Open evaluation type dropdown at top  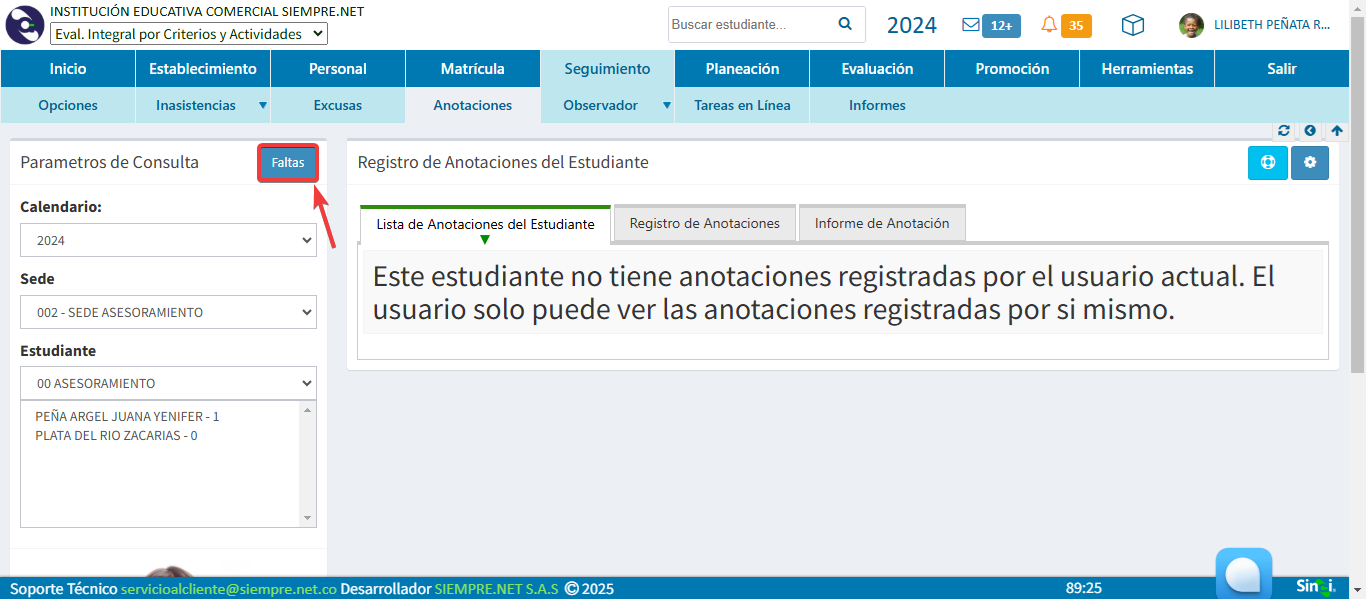tap(189, 34)
